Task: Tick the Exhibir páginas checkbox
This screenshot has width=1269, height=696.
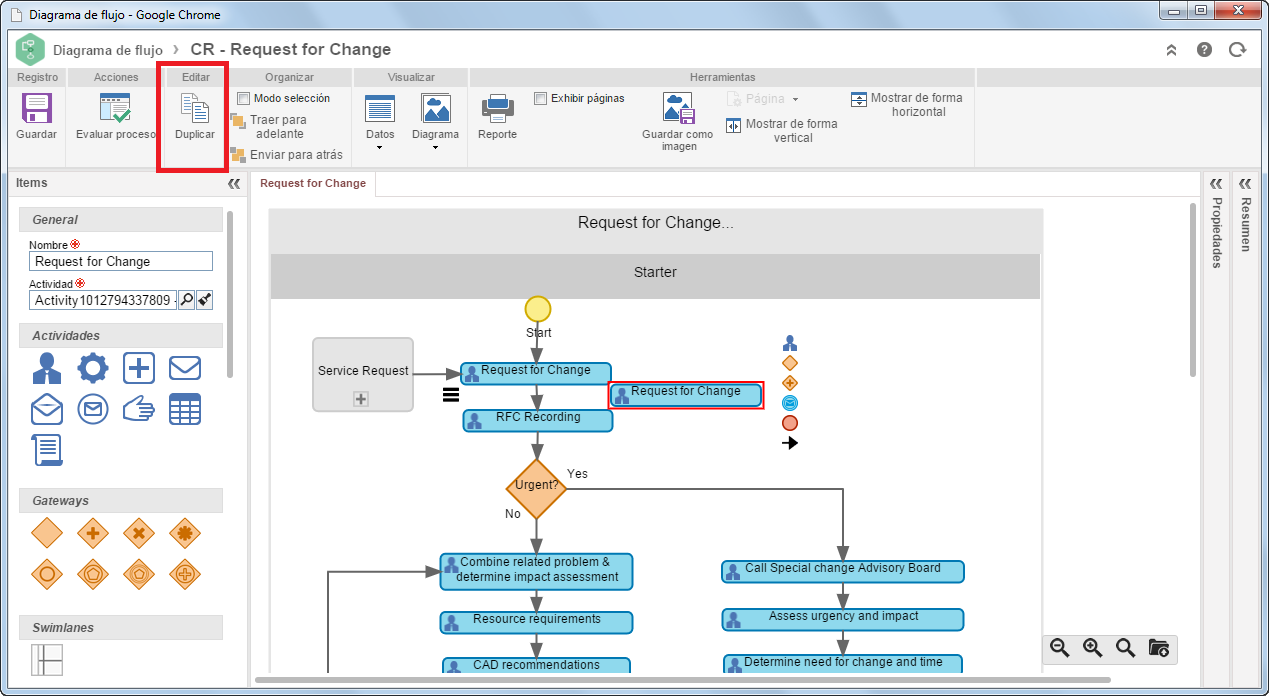Action: click(x=540, y=98)
